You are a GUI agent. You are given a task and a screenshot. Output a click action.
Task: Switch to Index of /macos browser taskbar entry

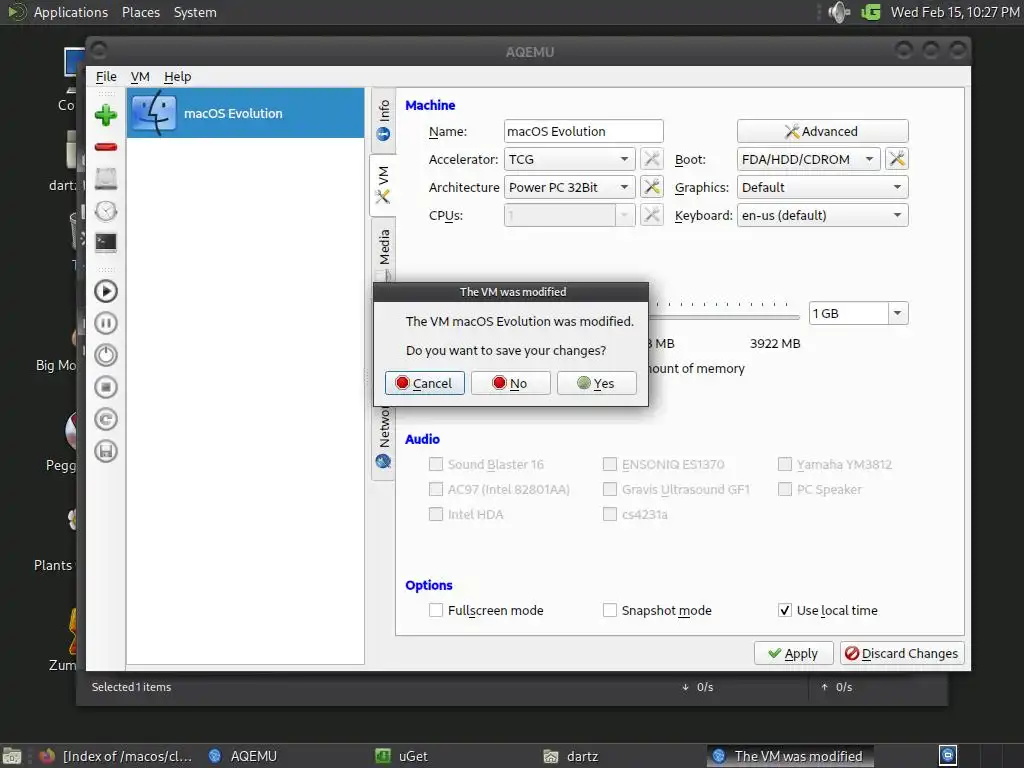point(116,756)
